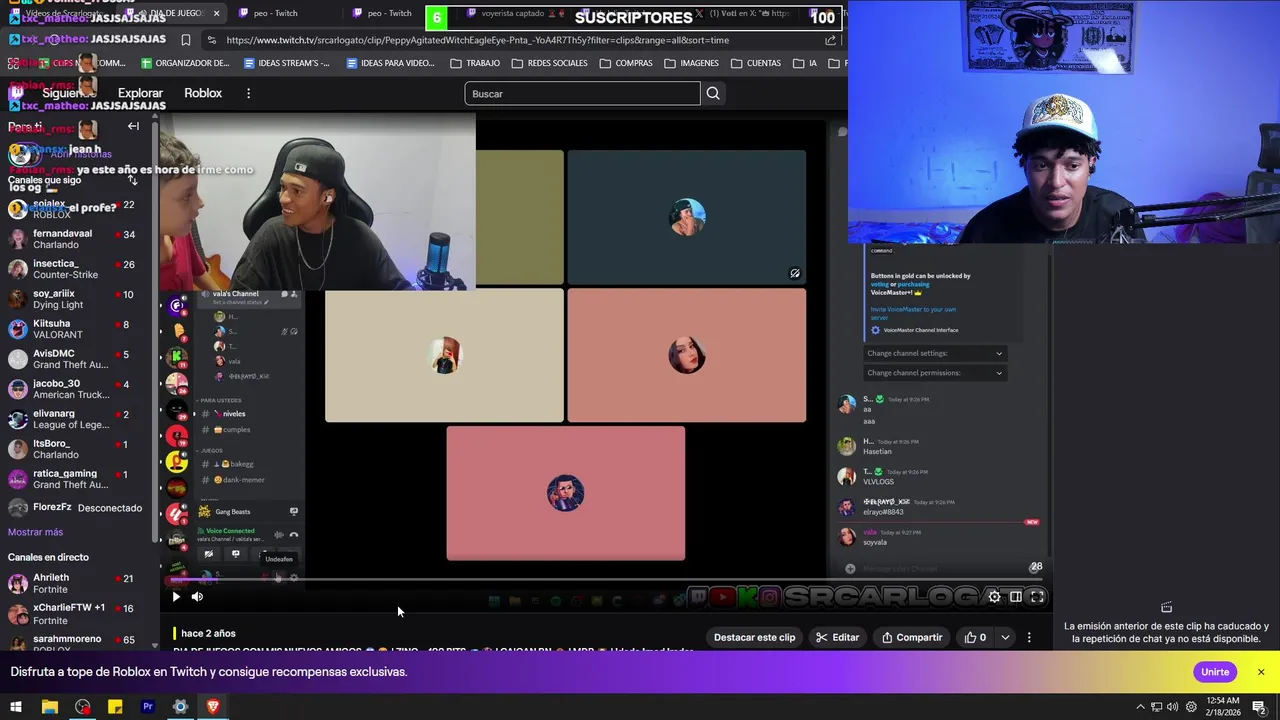Image resolution: width=1280 pixels, height=720 pixels.
Task: Toggle theater mode in player
Action: 1015,597
